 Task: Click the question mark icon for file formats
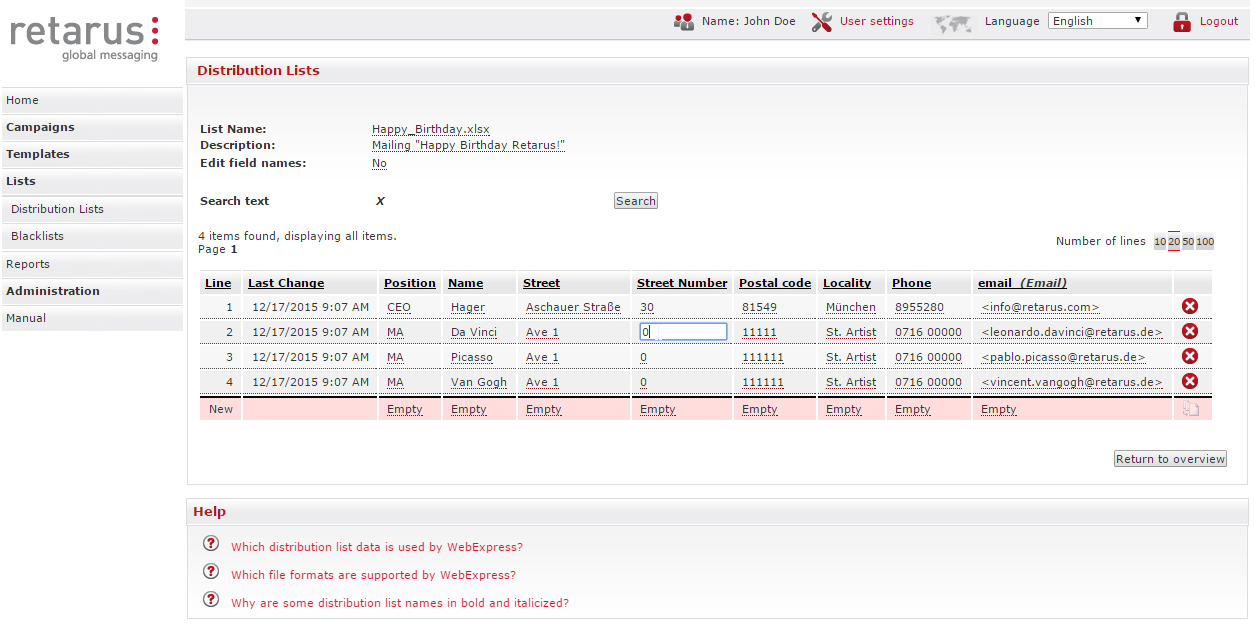(210, 572)
